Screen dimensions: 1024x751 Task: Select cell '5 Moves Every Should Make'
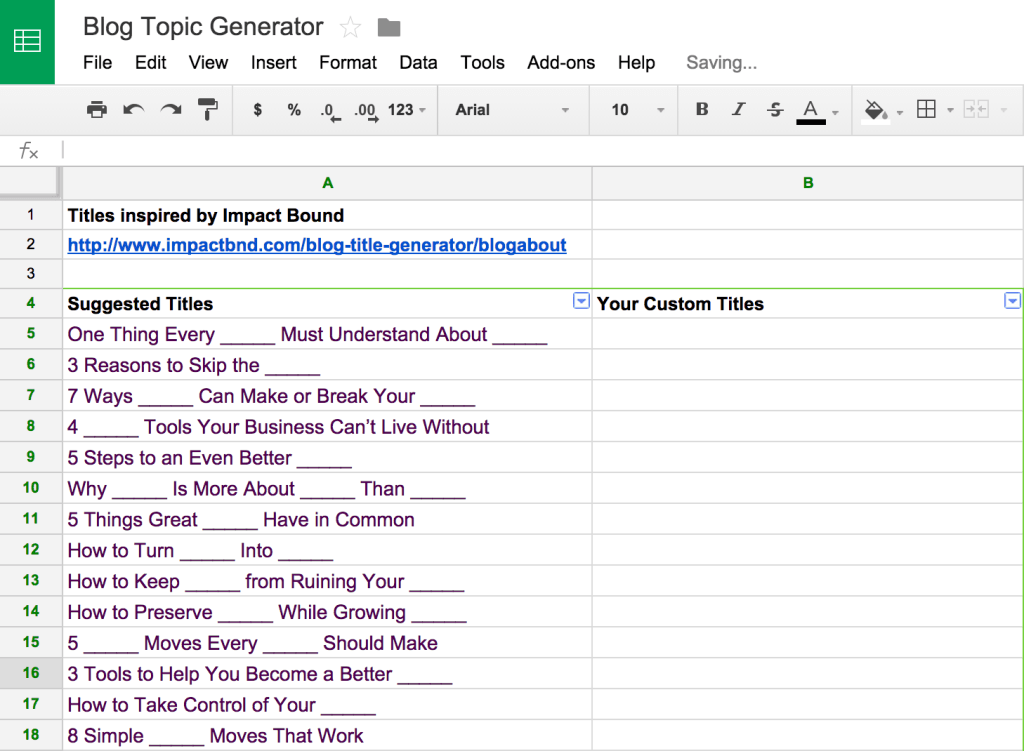pos(327,643)
